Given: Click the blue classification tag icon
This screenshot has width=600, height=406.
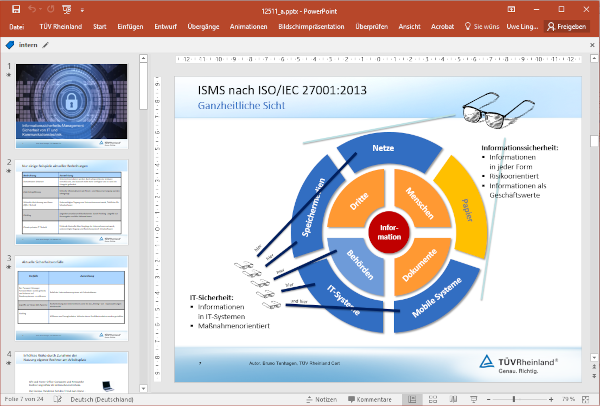Looking at the screenshot, I should 10,45.
